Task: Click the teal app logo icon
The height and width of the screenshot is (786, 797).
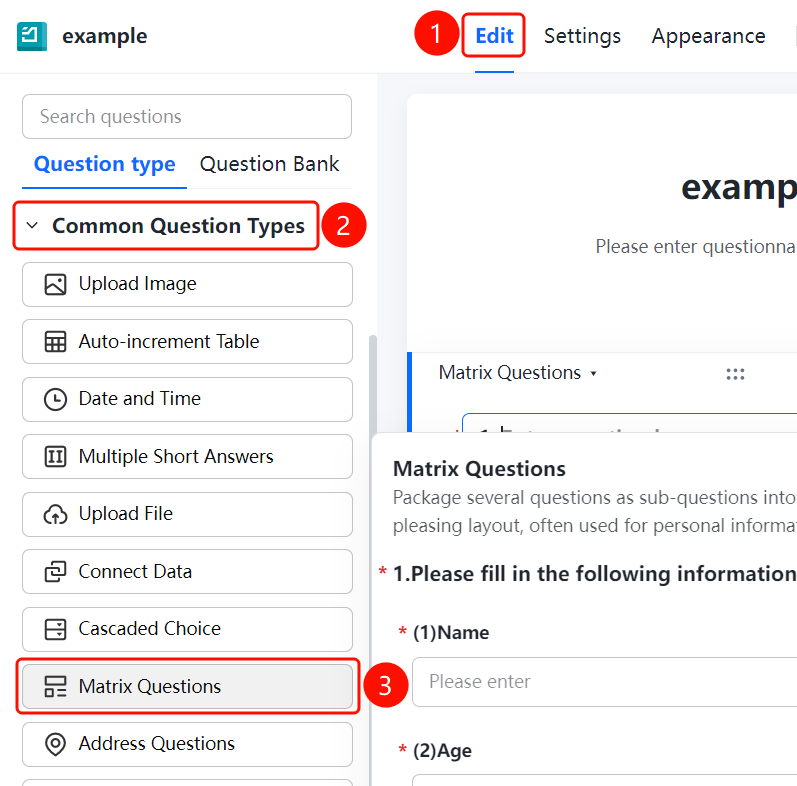Action: (x=32, y=36)
